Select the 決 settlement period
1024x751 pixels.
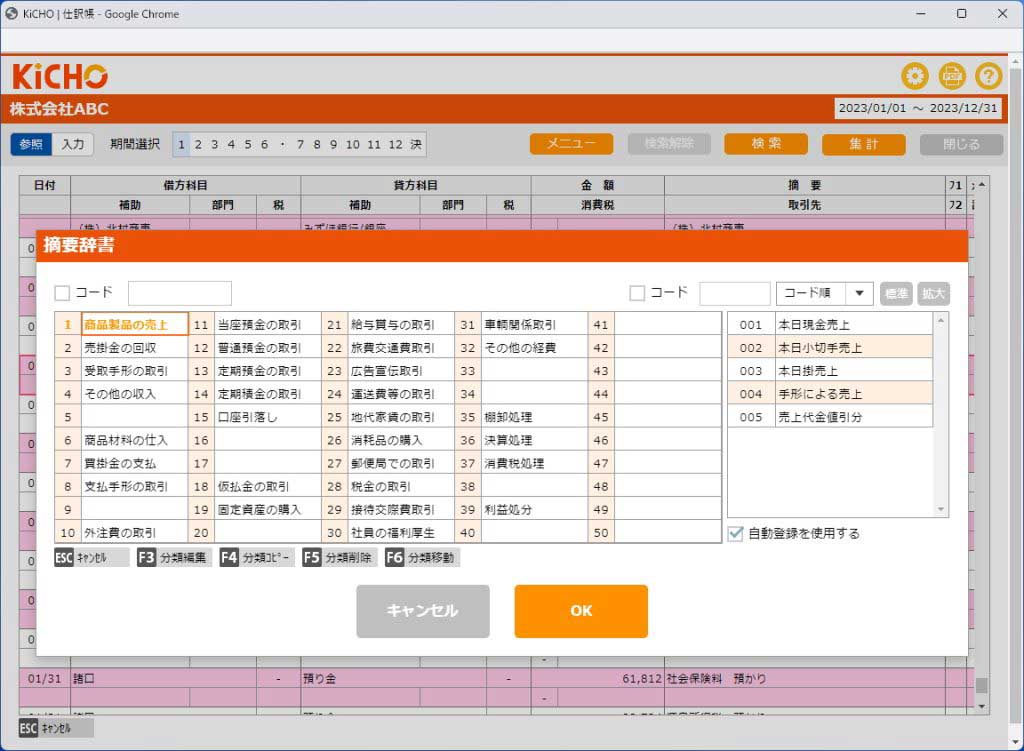click(x=416, y=144)
